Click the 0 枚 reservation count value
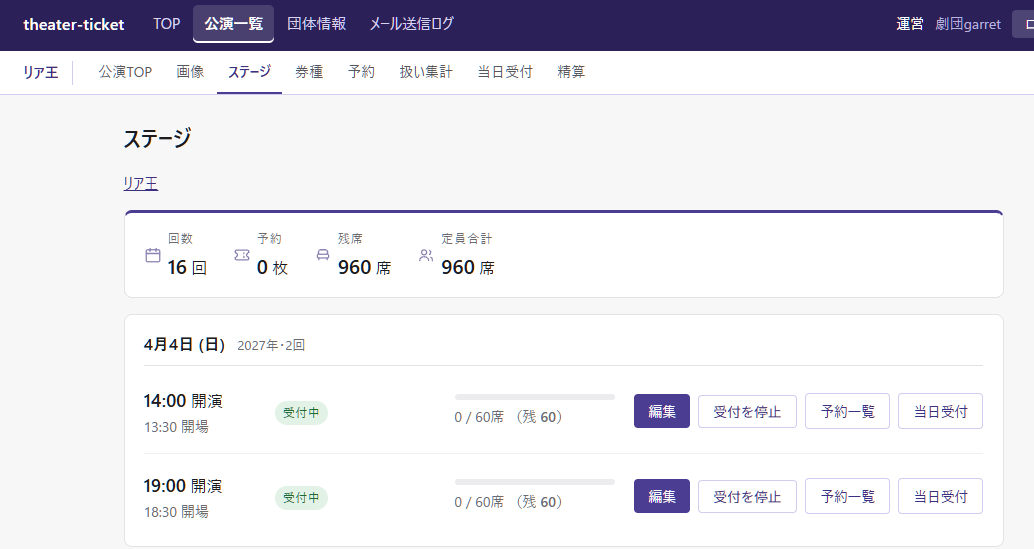The width and height of the screenshot is (1034, 549). point(272,268)
